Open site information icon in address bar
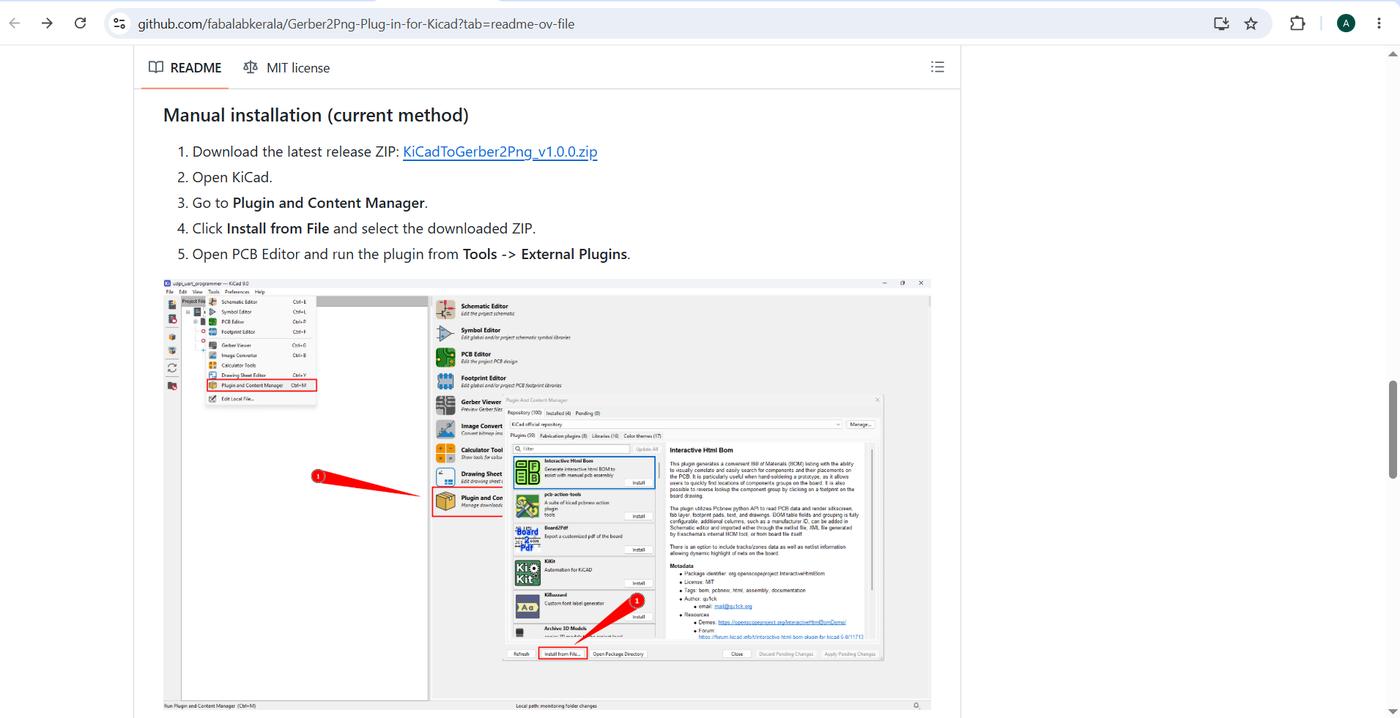This screenshot has width=1400, height=718. pos(119,23)
